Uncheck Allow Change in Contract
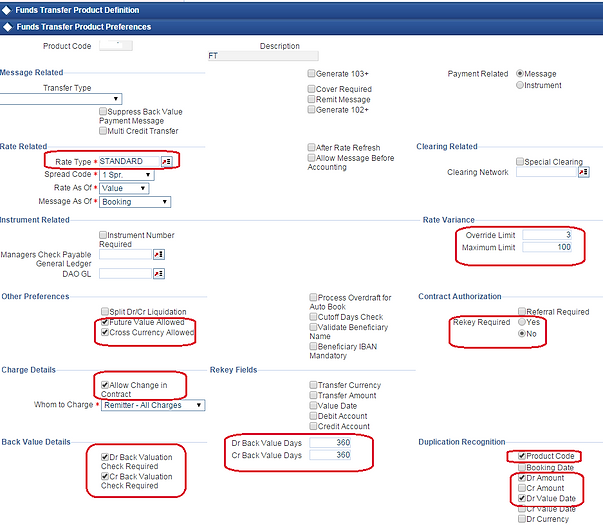Screen dimensions: 603x525 point(105,385)
